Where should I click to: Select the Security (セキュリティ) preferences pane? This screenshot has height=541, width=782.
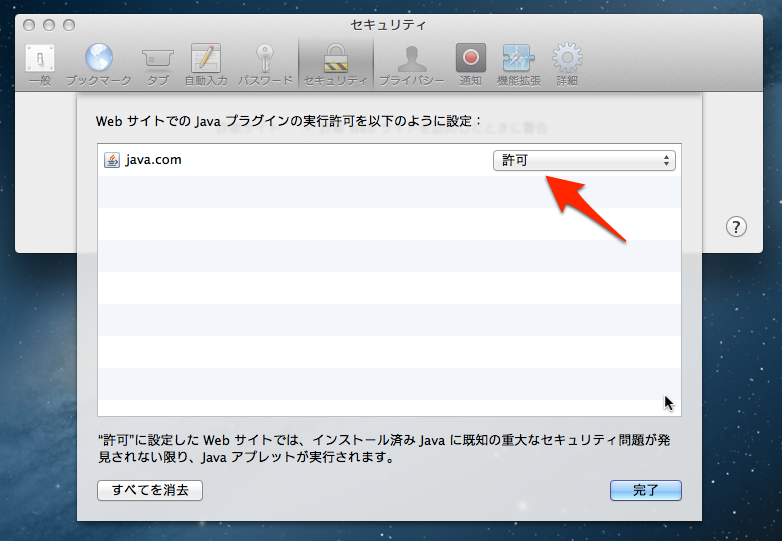coord(336,65)
